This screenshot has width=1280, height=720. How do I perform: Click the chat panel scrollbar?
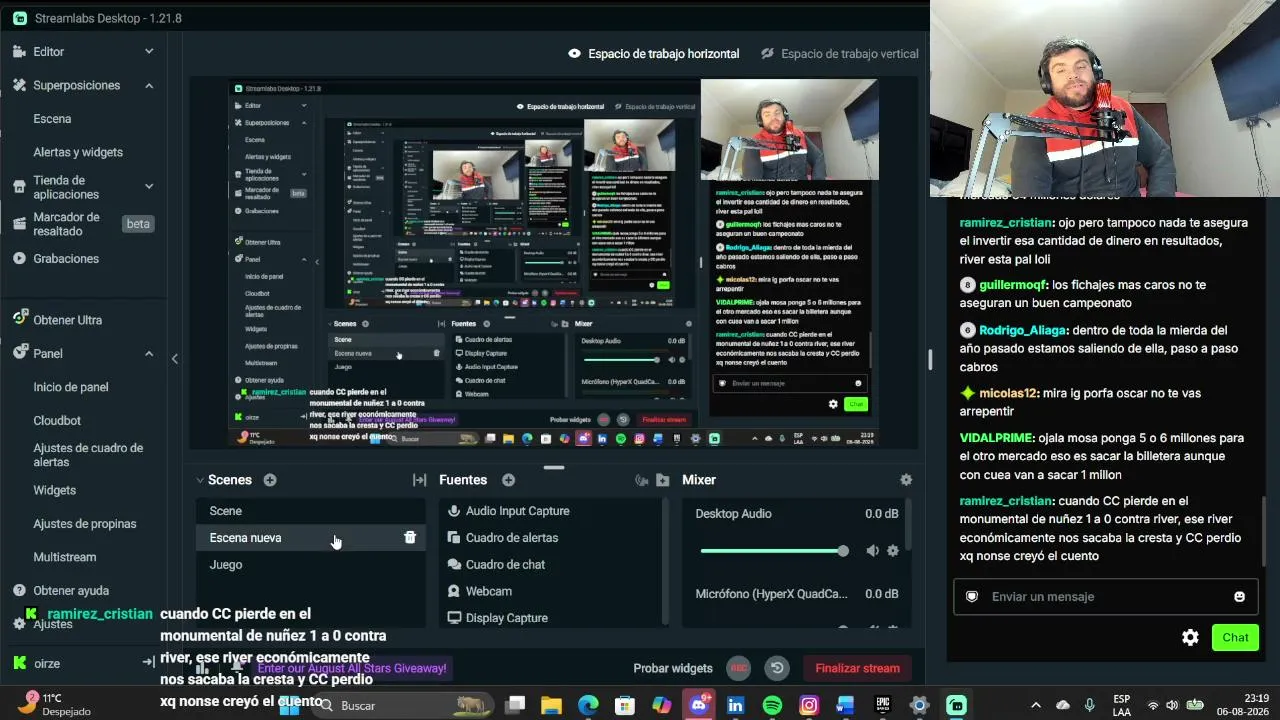click(1264, 530)
